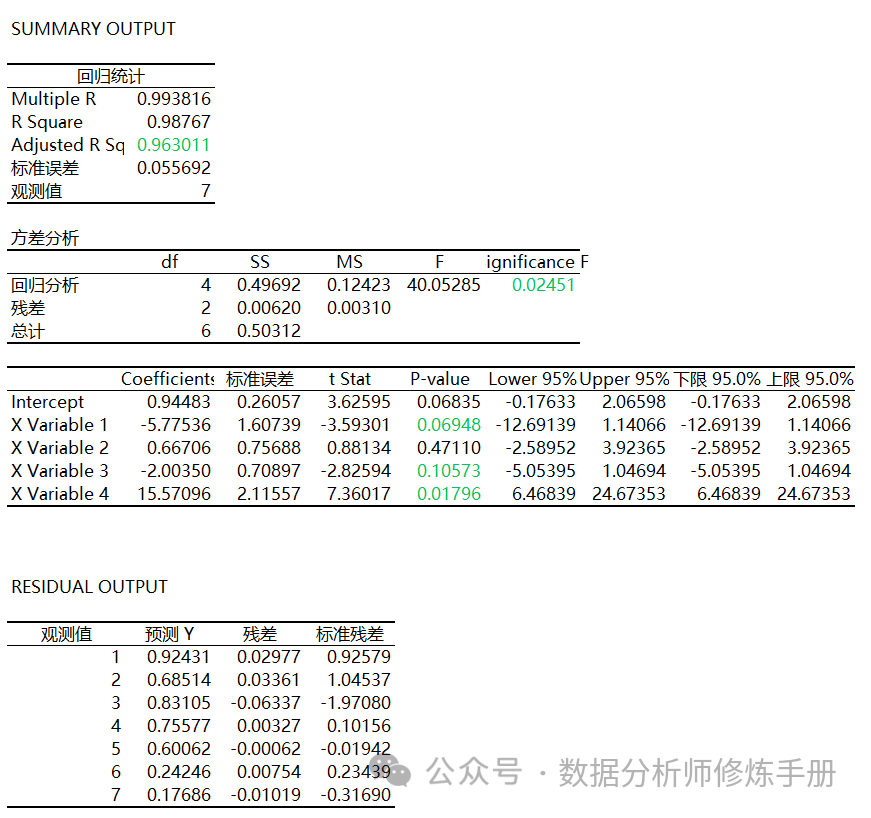Viewport: 871px width, 818px height.
Task: Select residual value -0.06337
Action: [266, 703]
